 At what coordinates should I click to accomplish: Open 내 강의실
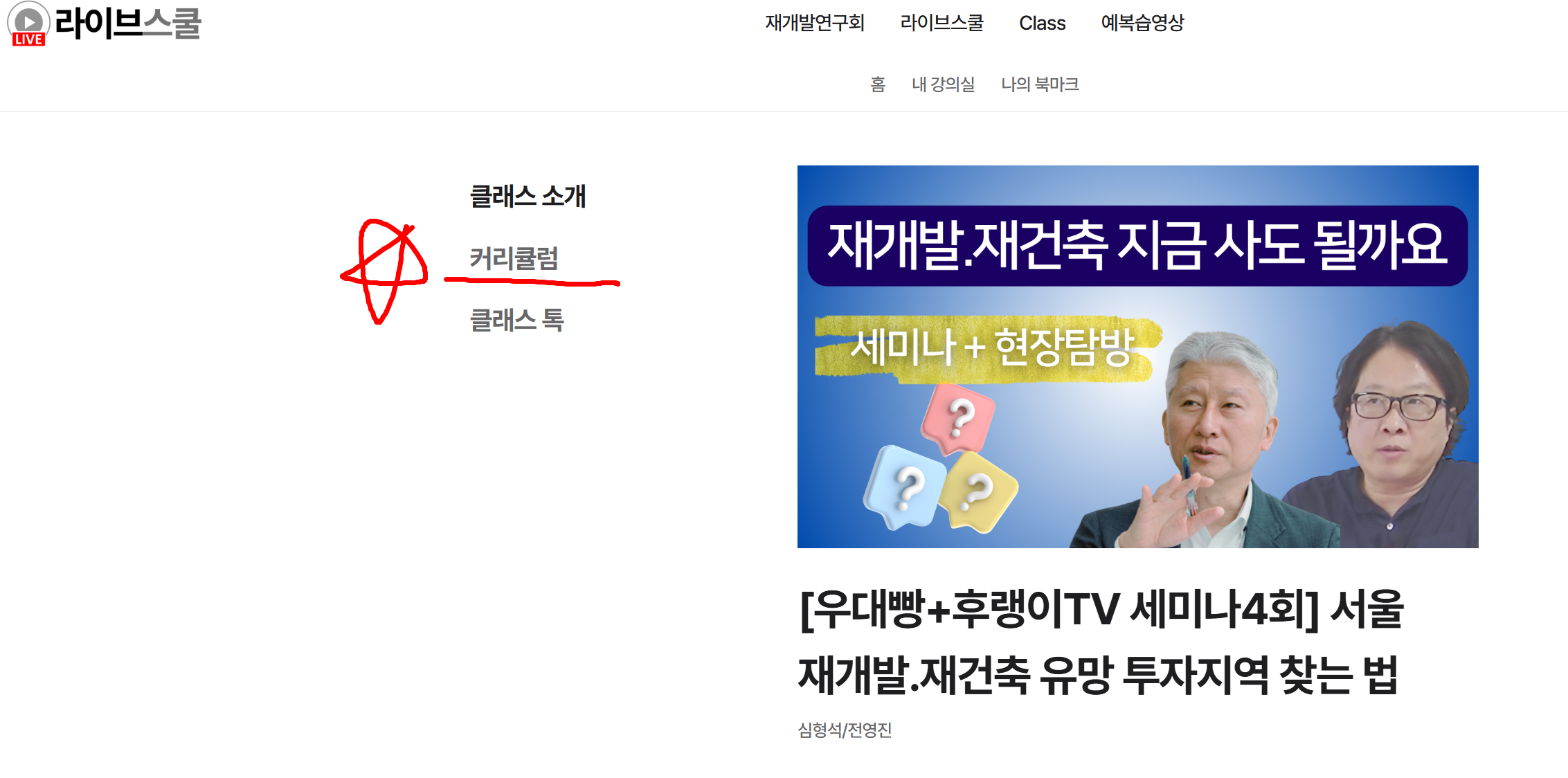[943, 84]
